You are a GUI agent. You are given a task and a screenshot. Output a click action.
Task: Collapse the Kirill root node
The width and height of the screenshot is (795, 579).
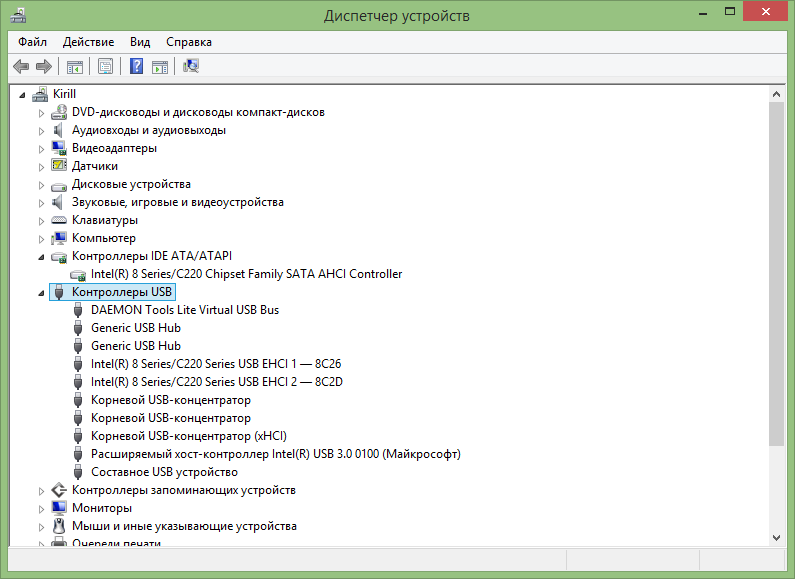[22, 95]
